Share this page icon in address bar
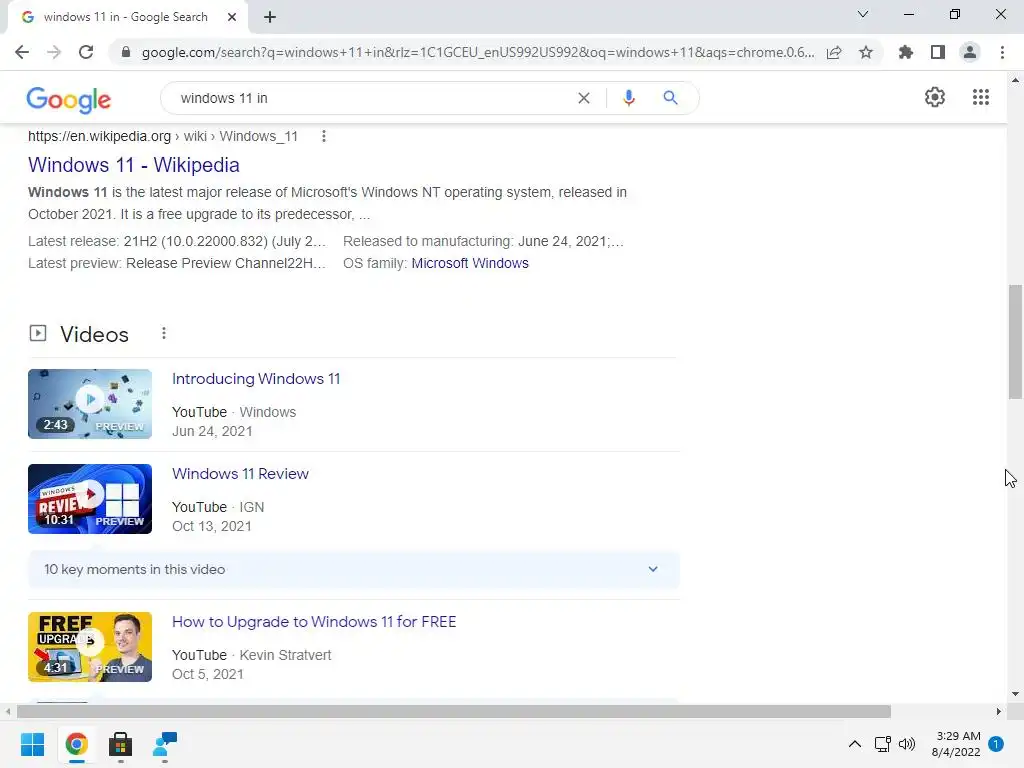 pos(834,52)
